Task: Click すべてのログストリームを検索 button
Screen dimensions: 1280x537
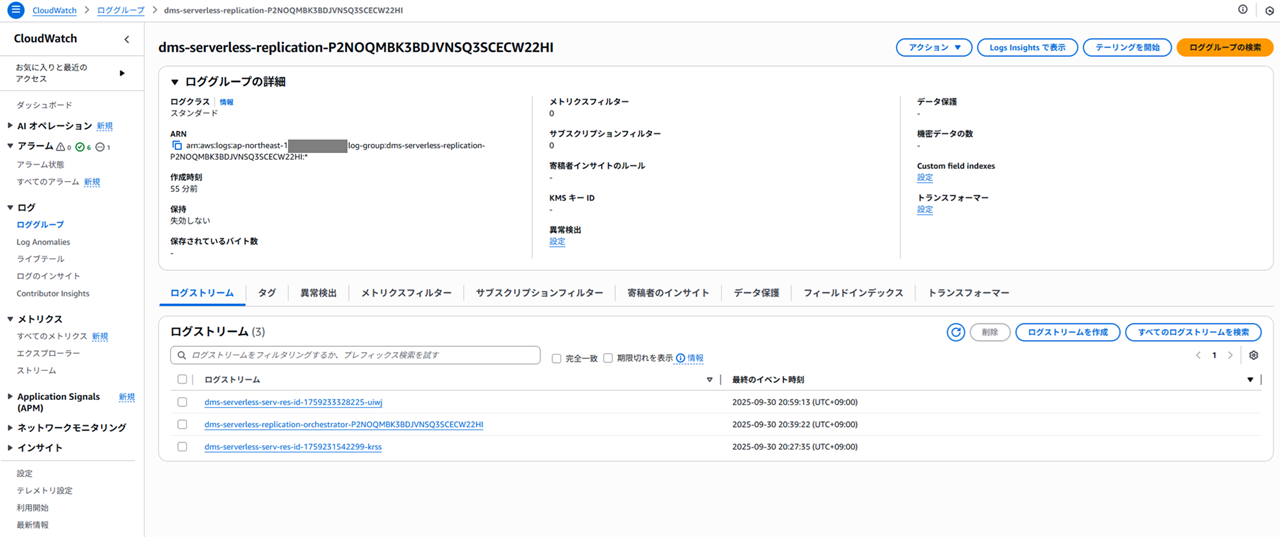Action: coord(1193,332)
